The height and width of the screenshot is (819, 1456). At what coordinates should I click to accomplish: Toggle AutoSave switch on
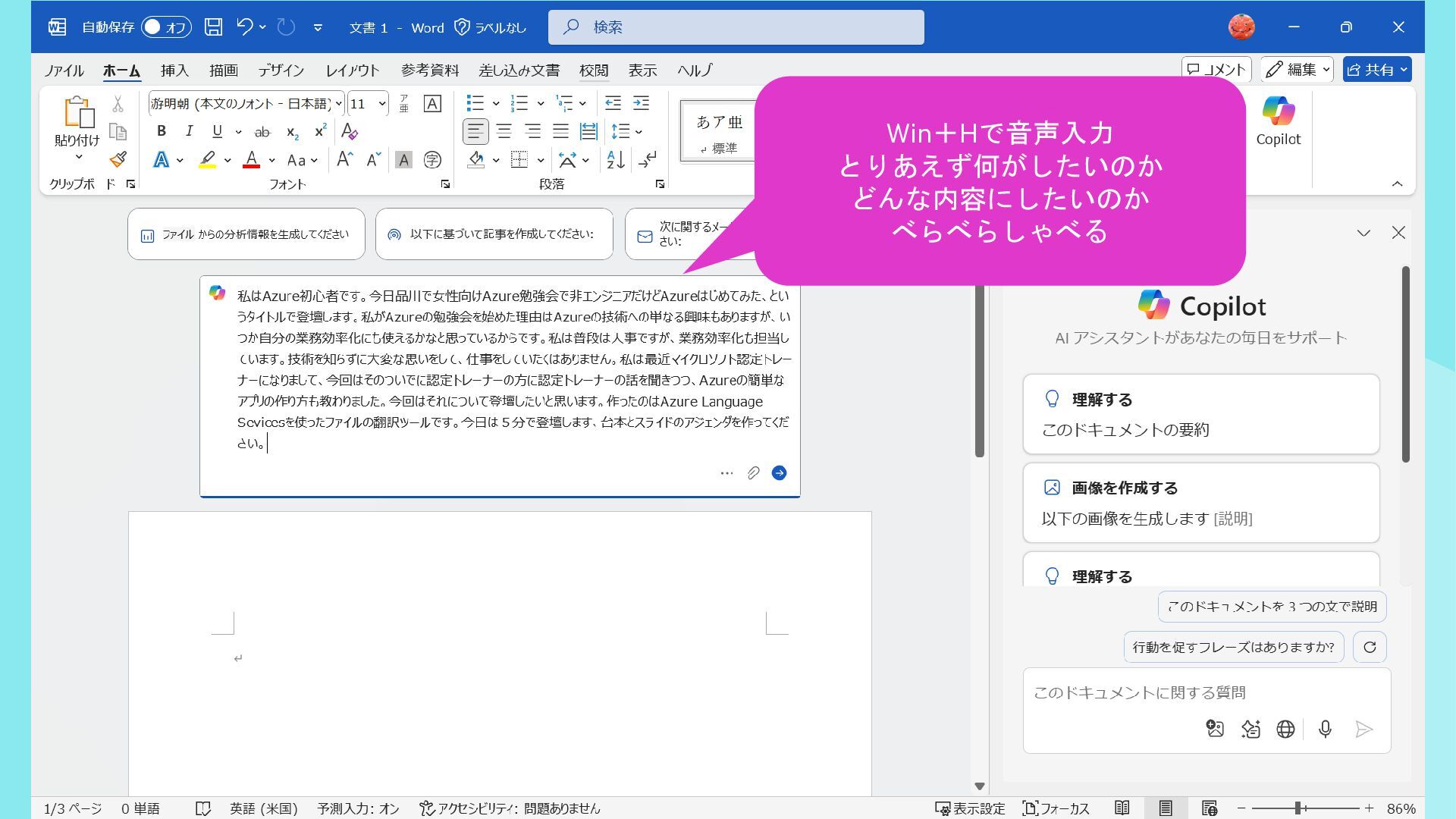click(x=166, y=27)
